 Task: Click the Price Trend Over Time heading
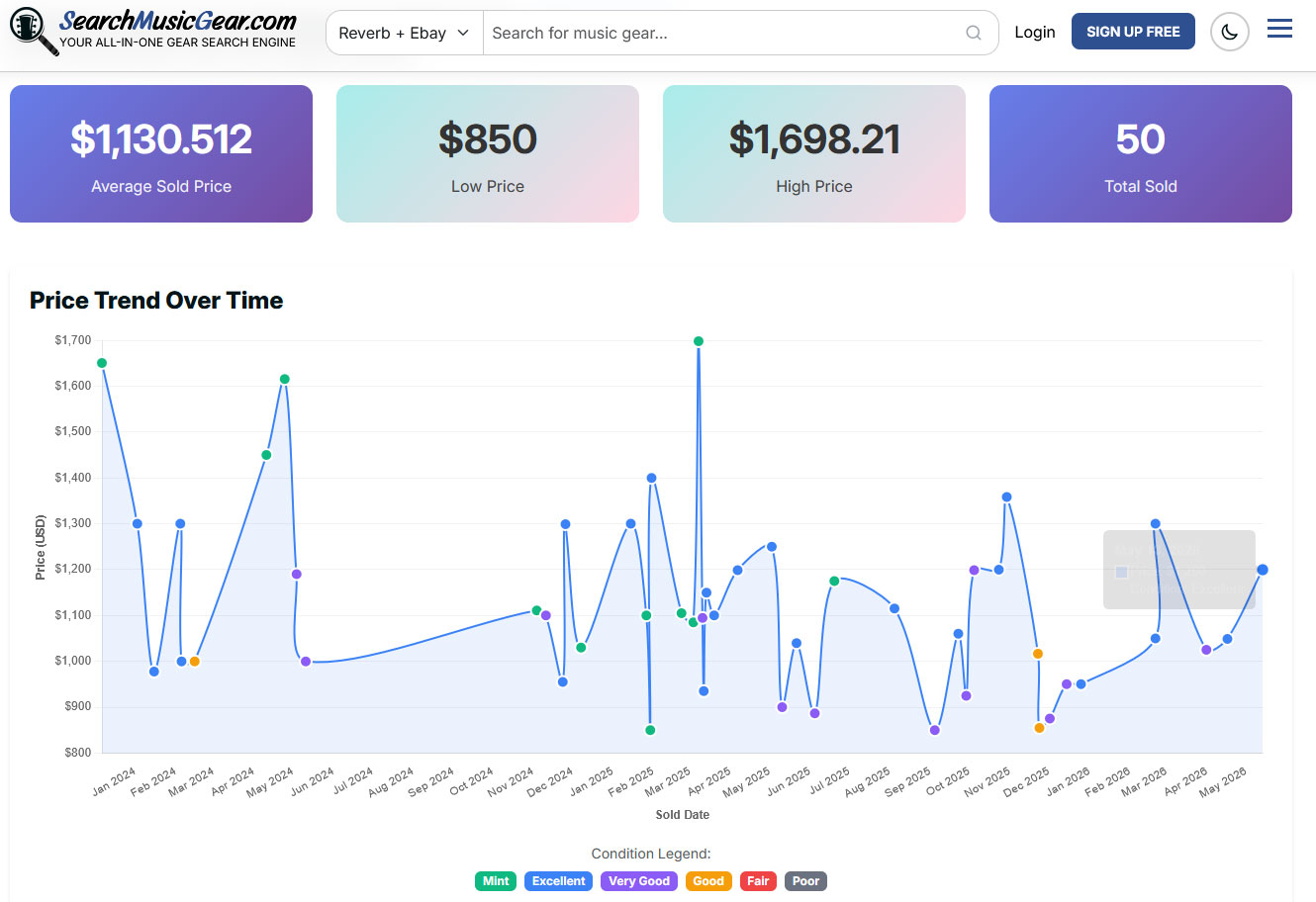click(156, 301)
